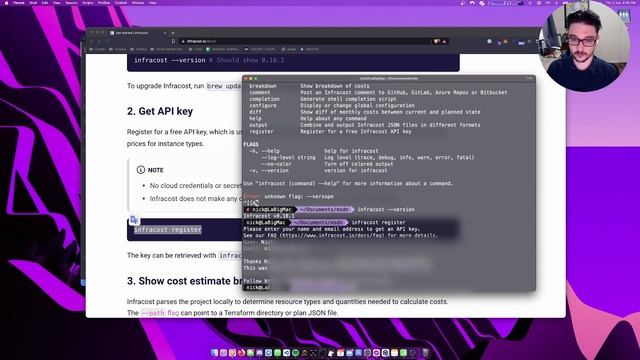Click the 'brew upda' inline code text

pos(224,86)
